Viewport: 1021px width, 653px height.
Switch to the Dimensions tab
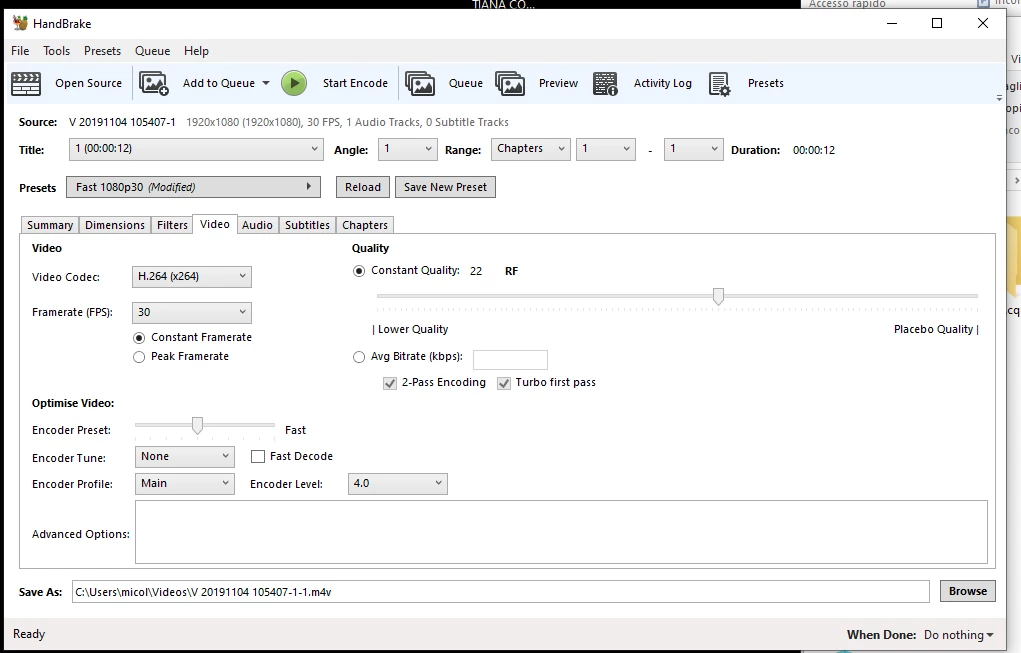coord(115,225)
